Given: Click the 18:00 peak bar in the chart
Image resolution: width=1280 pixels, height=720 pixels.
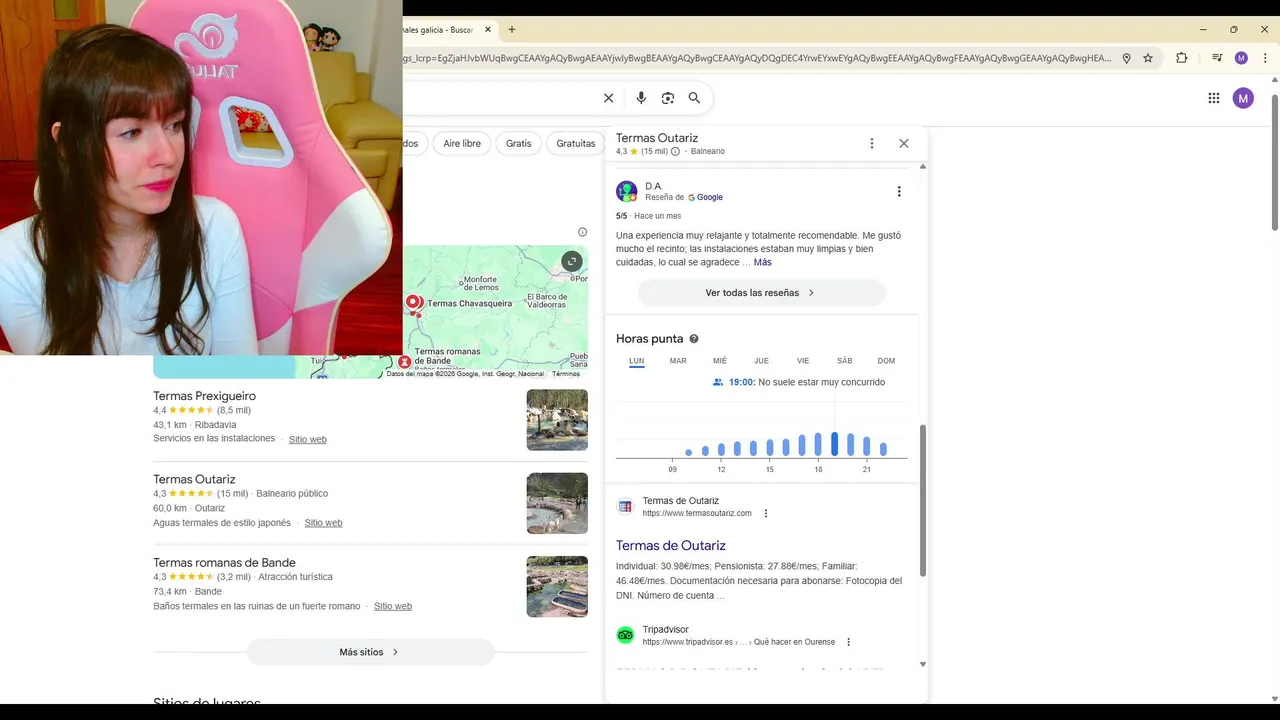Looking at the screenshot, I should (818, 444).
